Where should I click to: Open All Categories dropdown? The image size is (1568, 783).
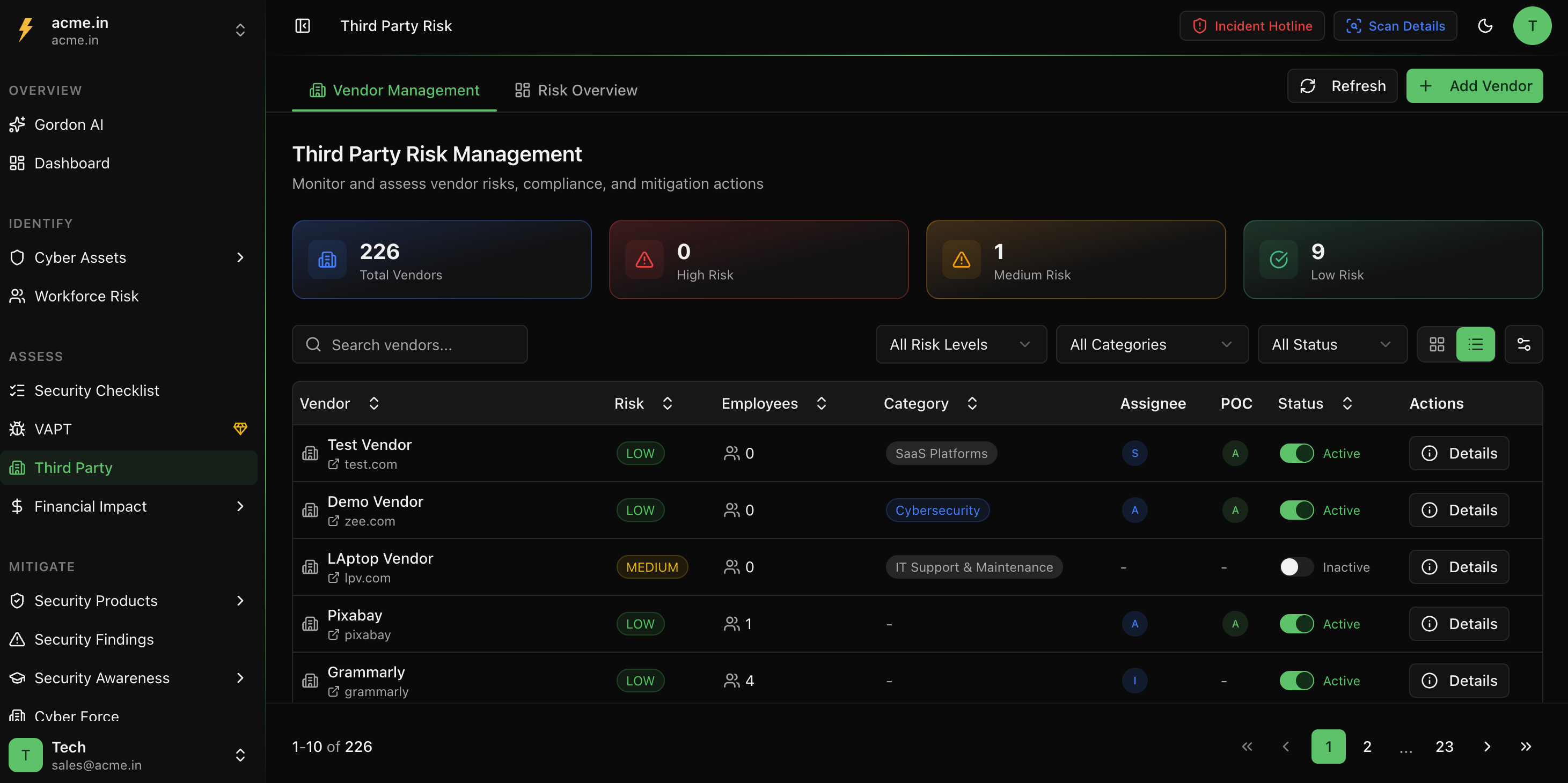(1152, 344)
